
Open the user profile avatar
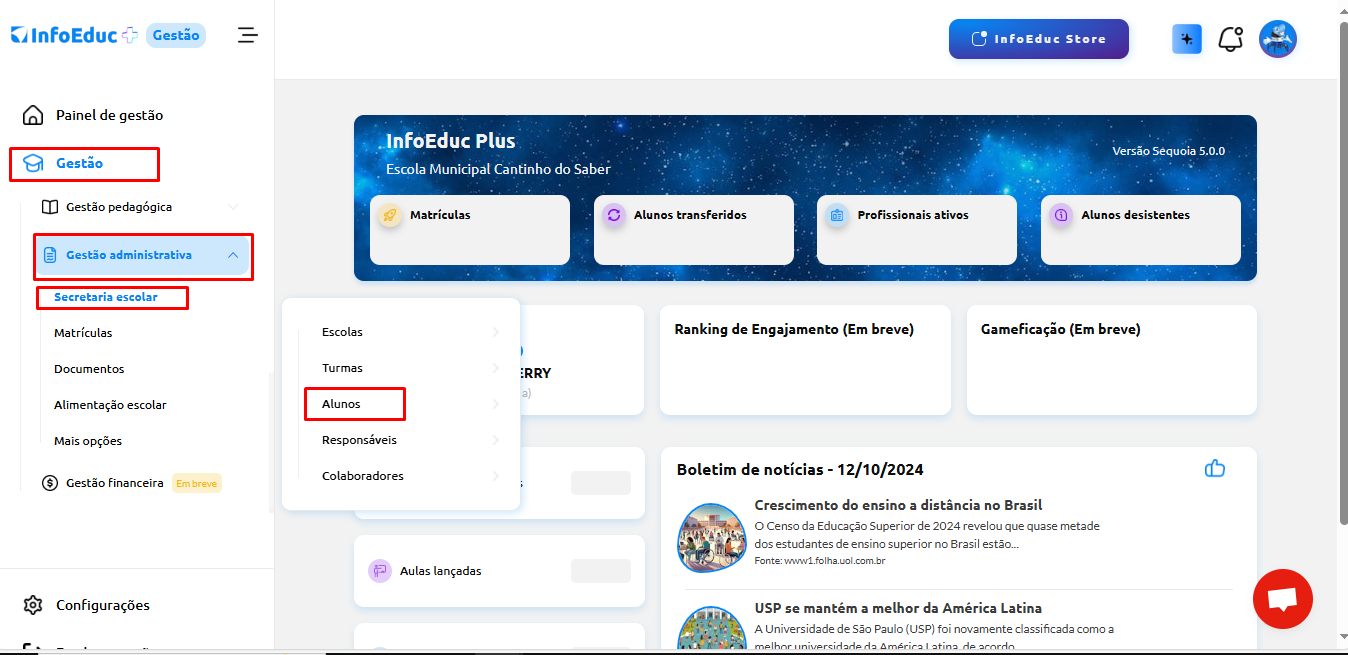coord(1278,39)
